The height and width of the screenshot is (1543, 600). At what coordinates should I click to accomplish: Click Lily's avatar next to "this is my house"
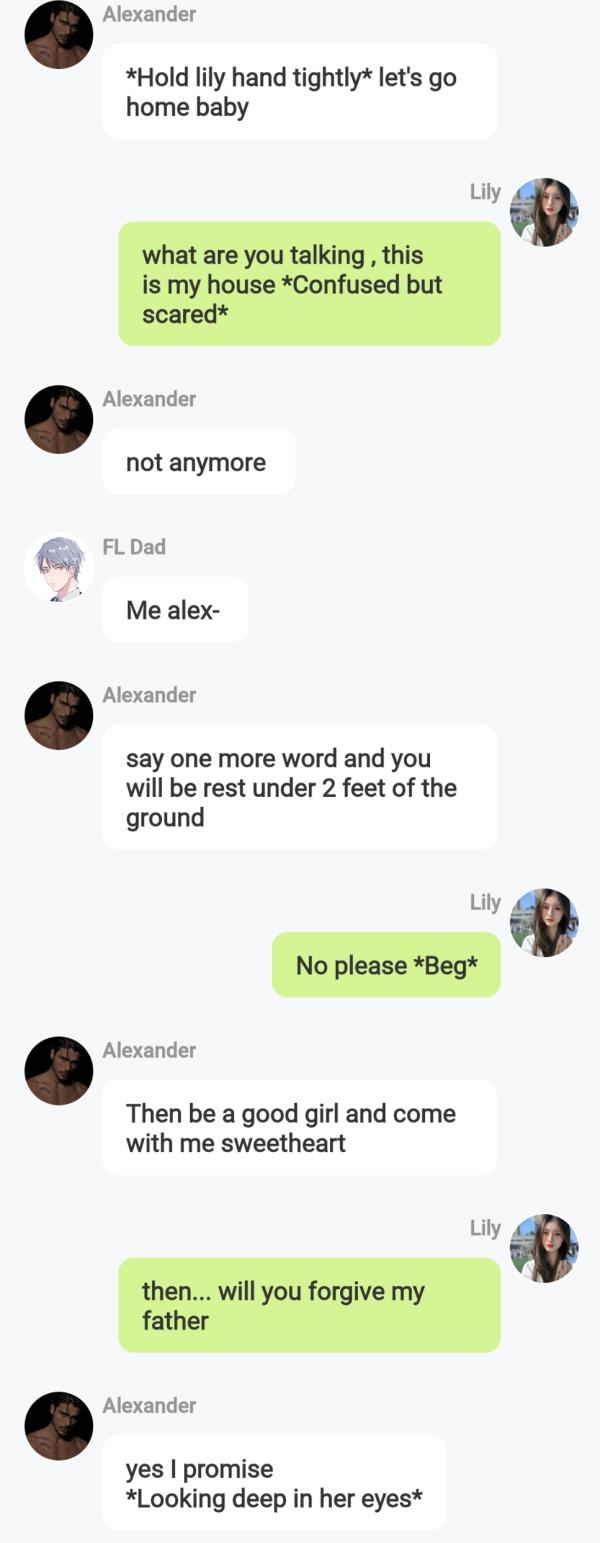click(x=544, y=212)
